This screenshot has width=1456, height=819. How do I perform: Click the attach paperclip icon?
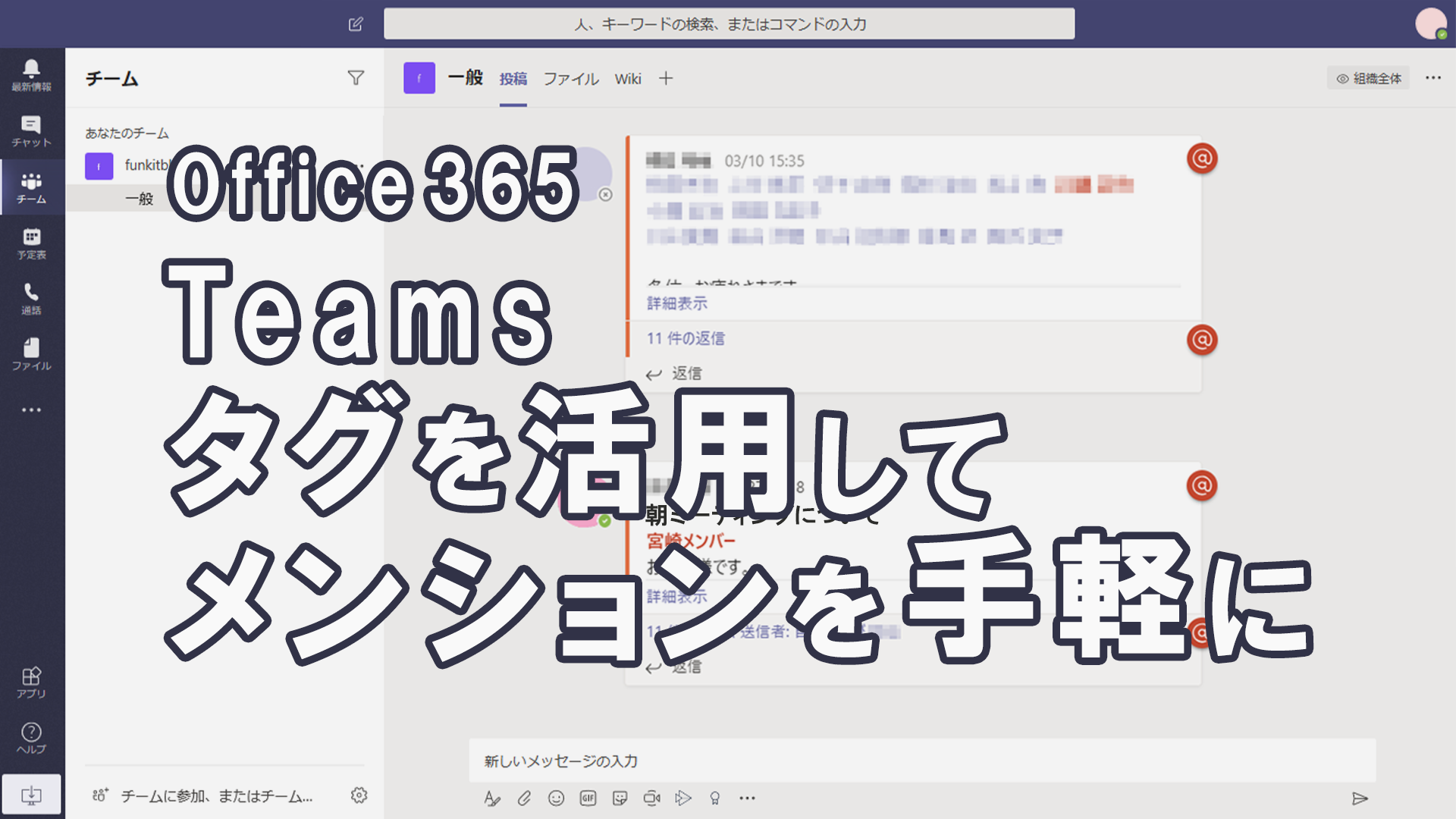[x=524, y=798]
